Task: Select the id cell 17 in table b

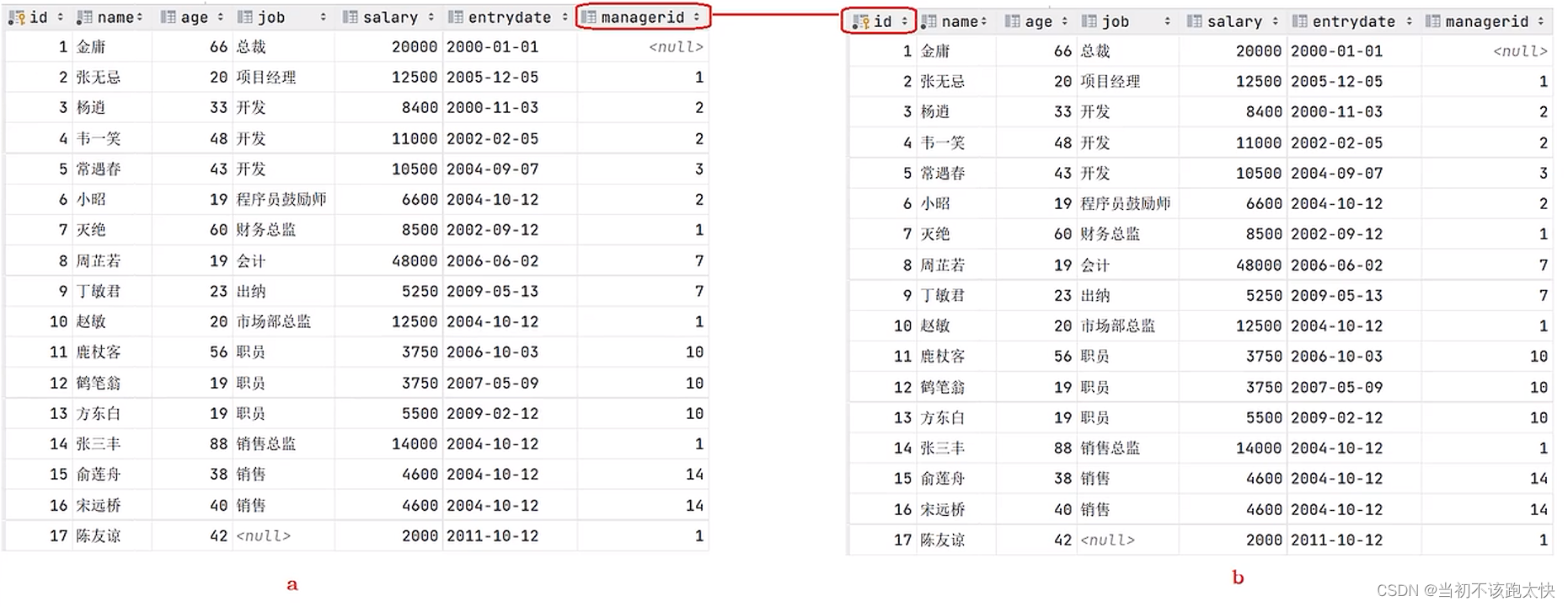Action: tap(902, 540)
